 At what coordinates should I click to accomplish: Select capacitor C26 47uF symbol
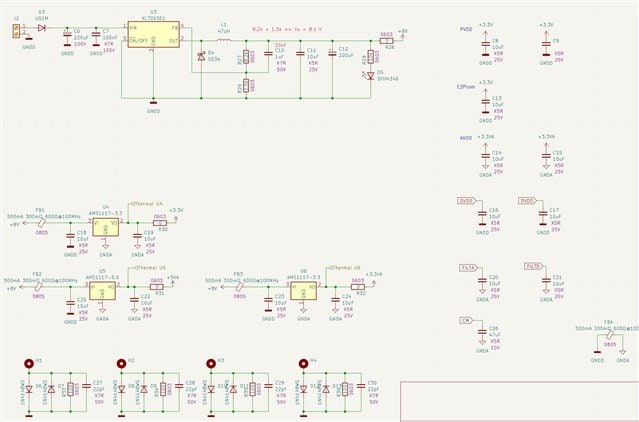pos(482,332)
